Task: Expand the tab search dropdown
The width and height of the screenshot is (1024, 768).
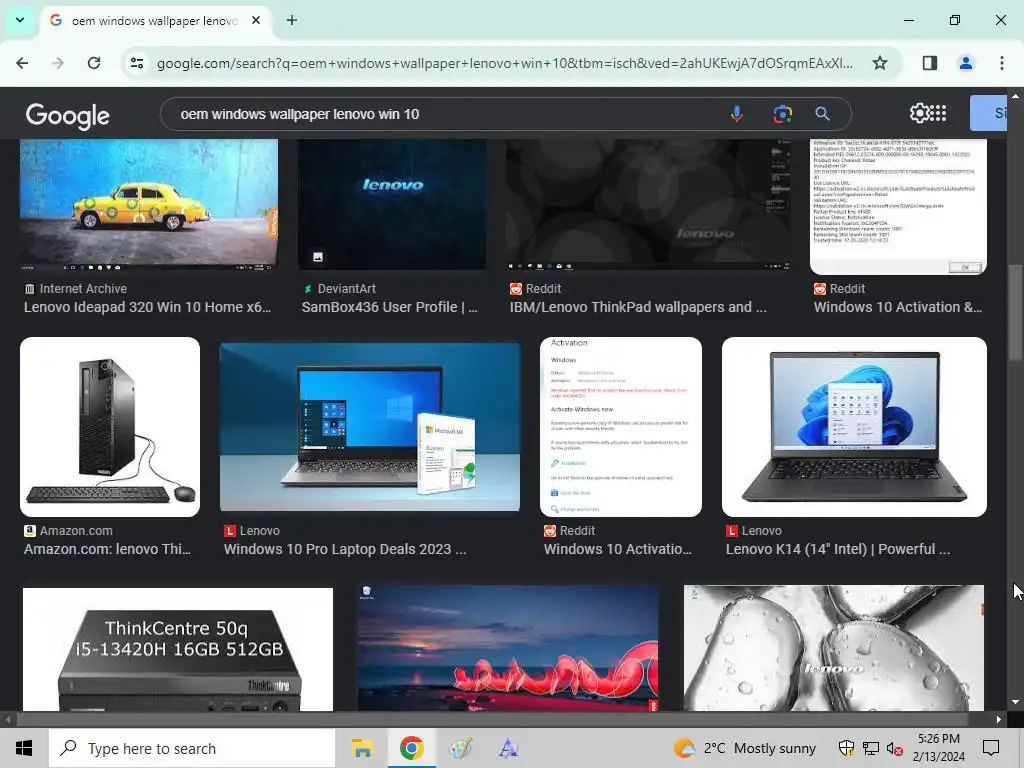Action: (x=20, y=20)
